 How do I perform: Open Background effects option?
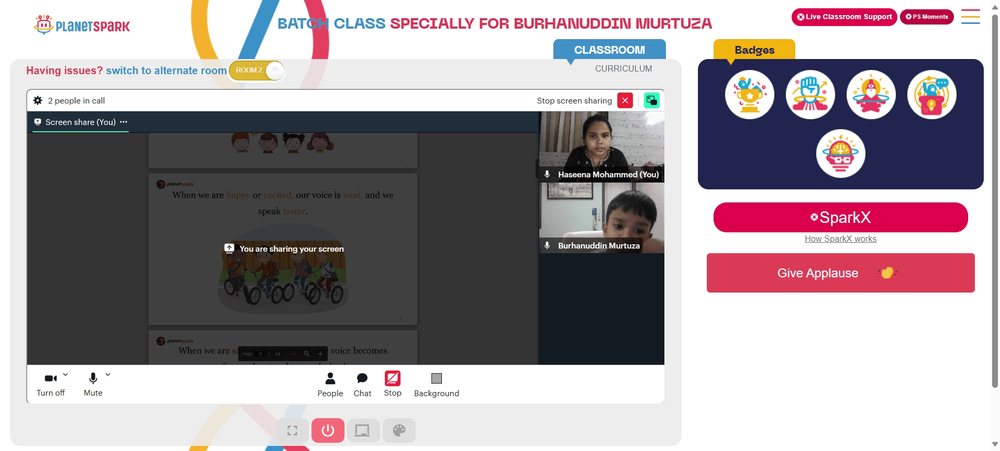click(436, 385)
